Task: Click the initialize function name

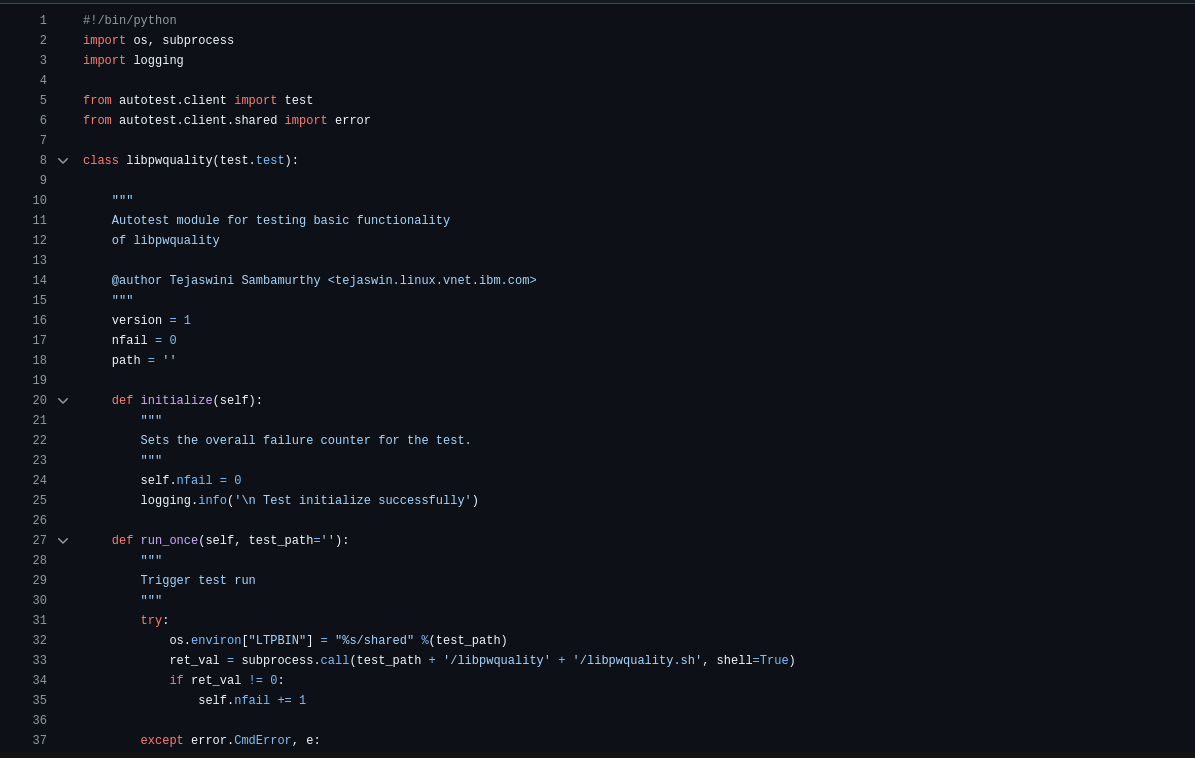Action: coord(176,400)
